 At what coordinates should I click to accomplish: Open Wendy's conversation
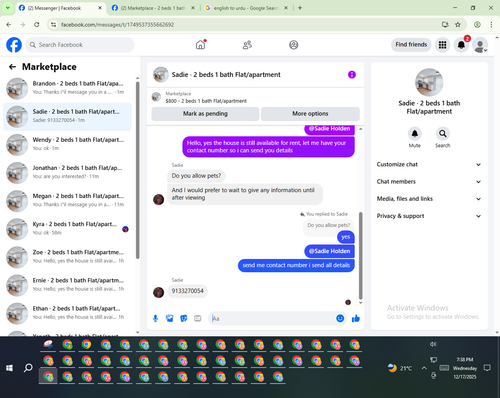click(67, 144)
